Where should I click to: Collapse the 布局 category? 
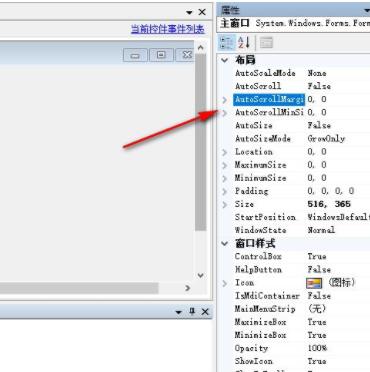click(x=225, y=60)
